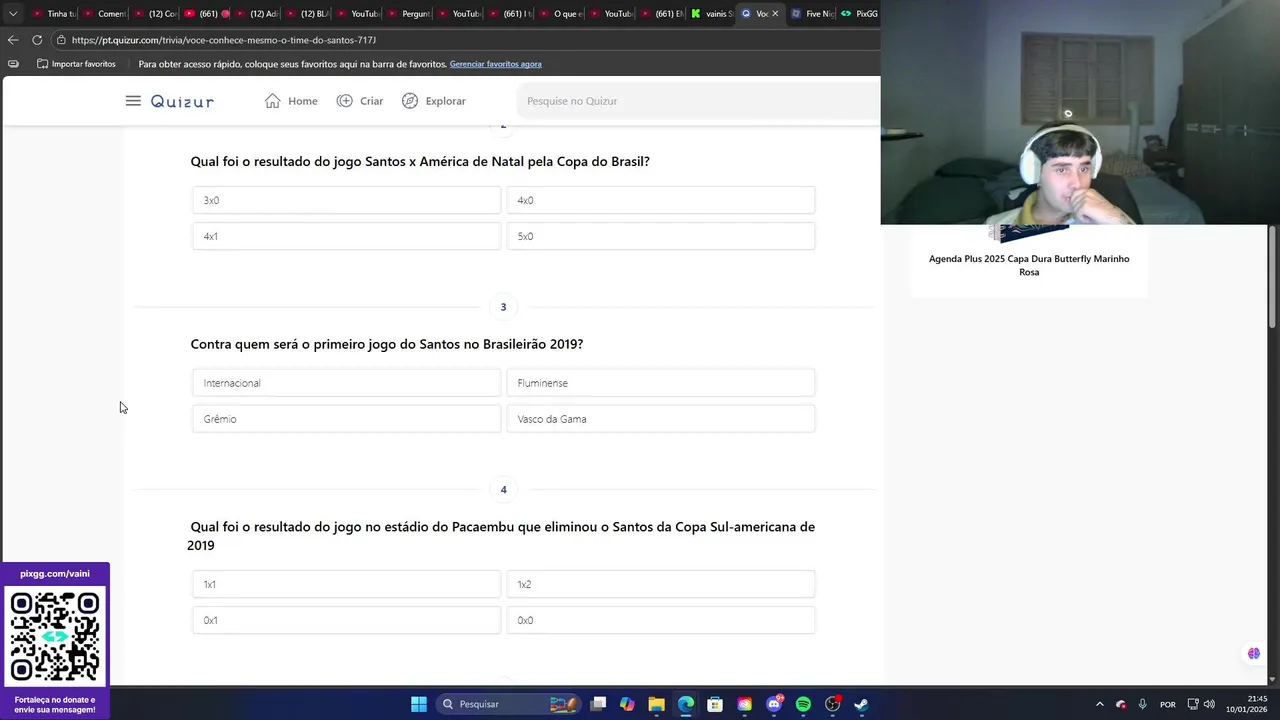The width and height of the screenshot is (1280, 720).
Task: Expand hidden system tray icons
Action: point(1100,704)
